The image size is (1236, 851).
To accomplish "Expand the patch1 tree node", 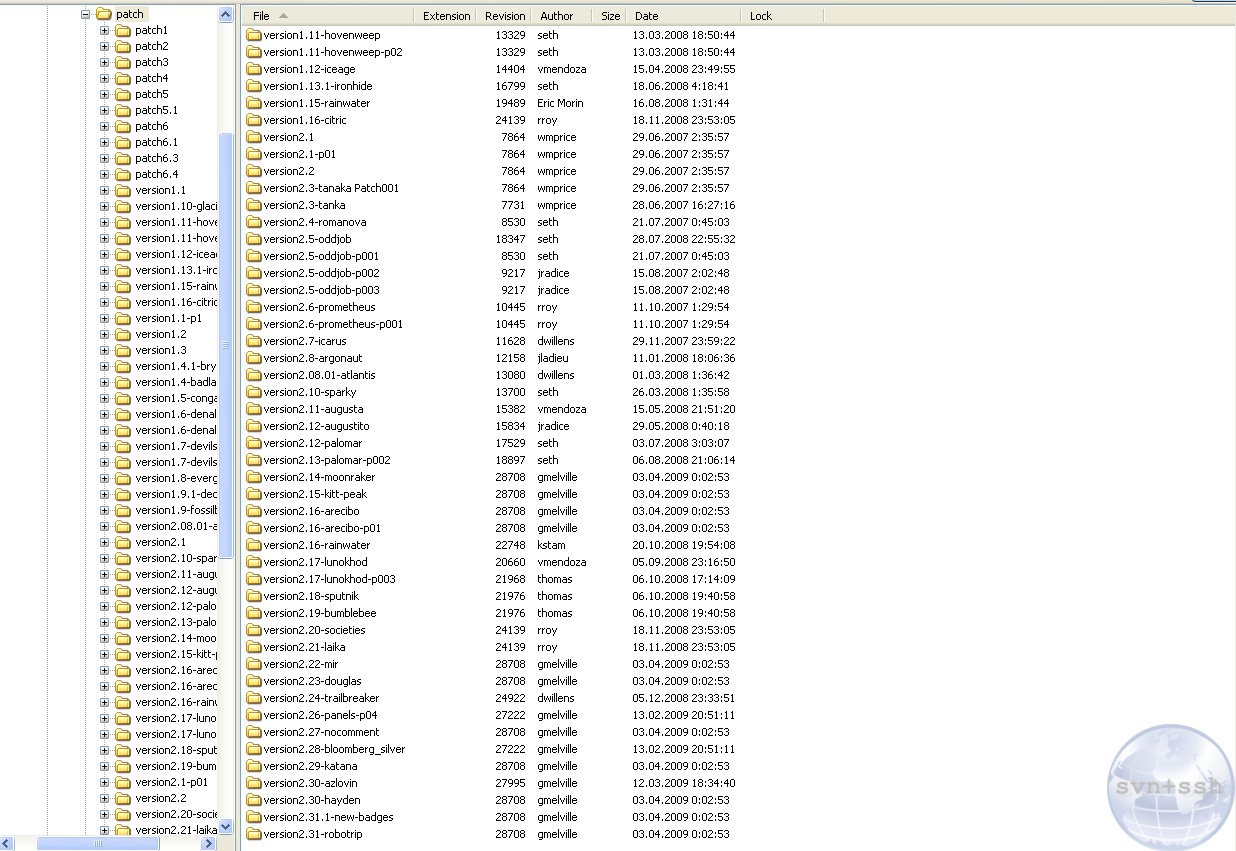I will (x=104, y=31).
